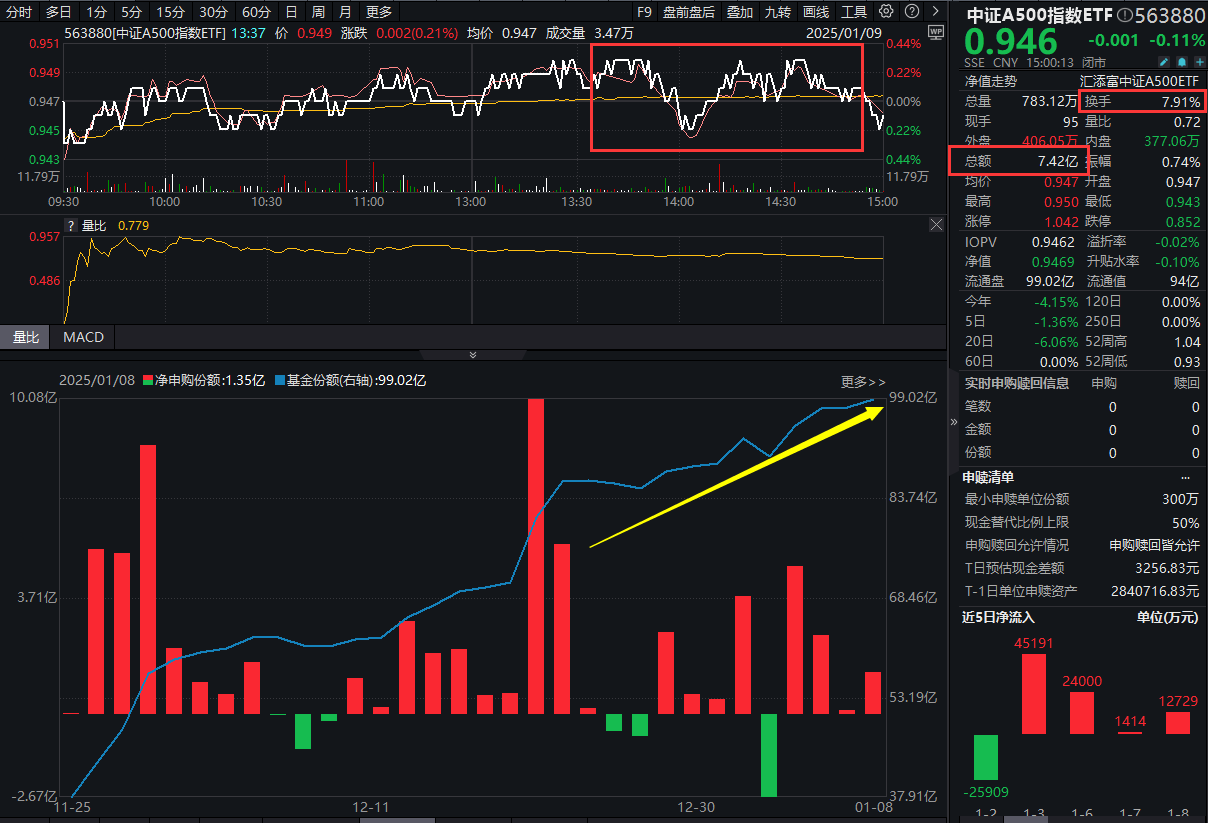Close the 量比 indicator panel with the X
Screen dimensions: 1208x823
pyautogui.click(x=936, y=224)
